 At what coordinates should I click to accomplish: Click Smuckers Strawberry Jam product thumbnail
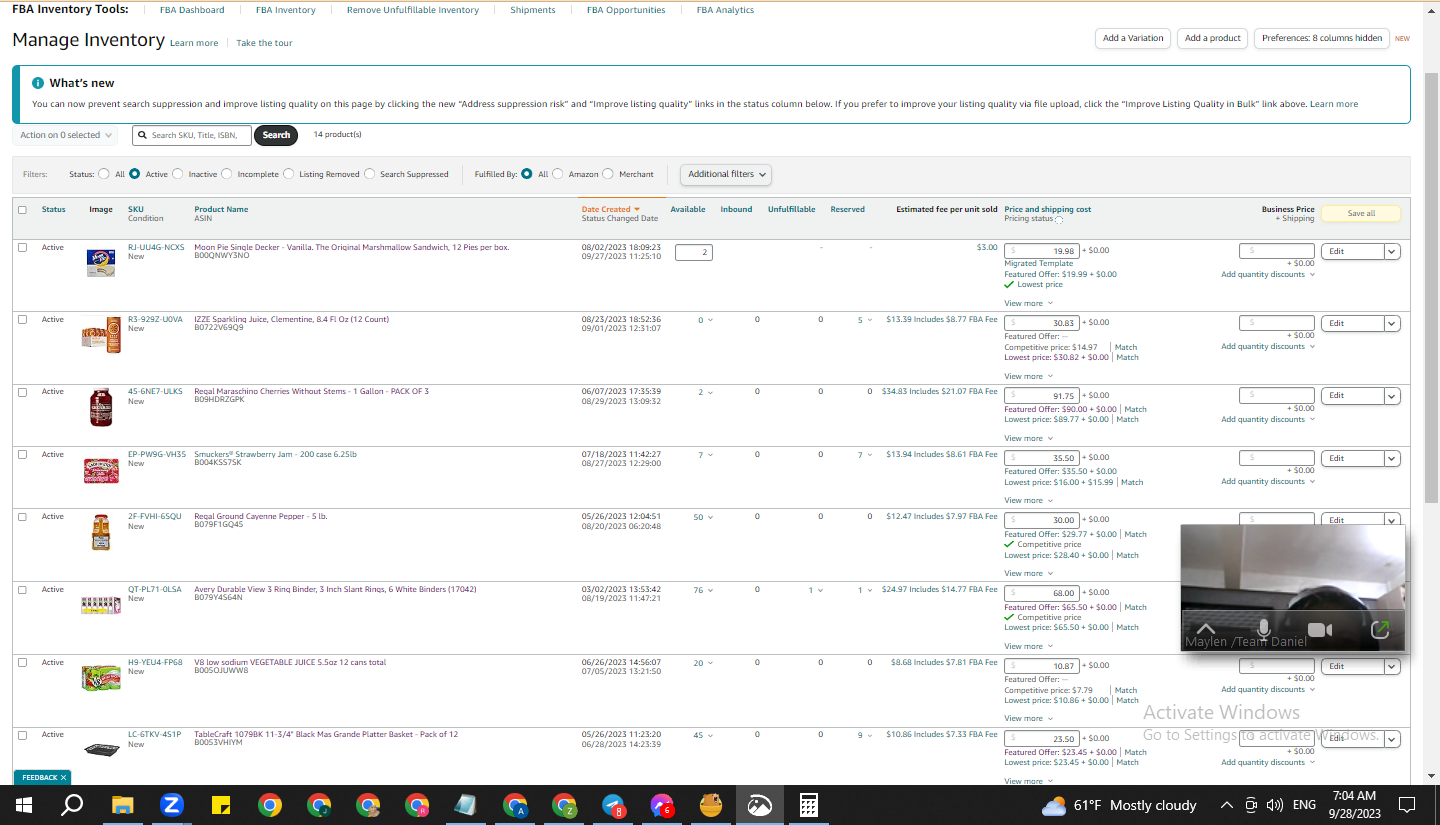[x=101, y=470]
